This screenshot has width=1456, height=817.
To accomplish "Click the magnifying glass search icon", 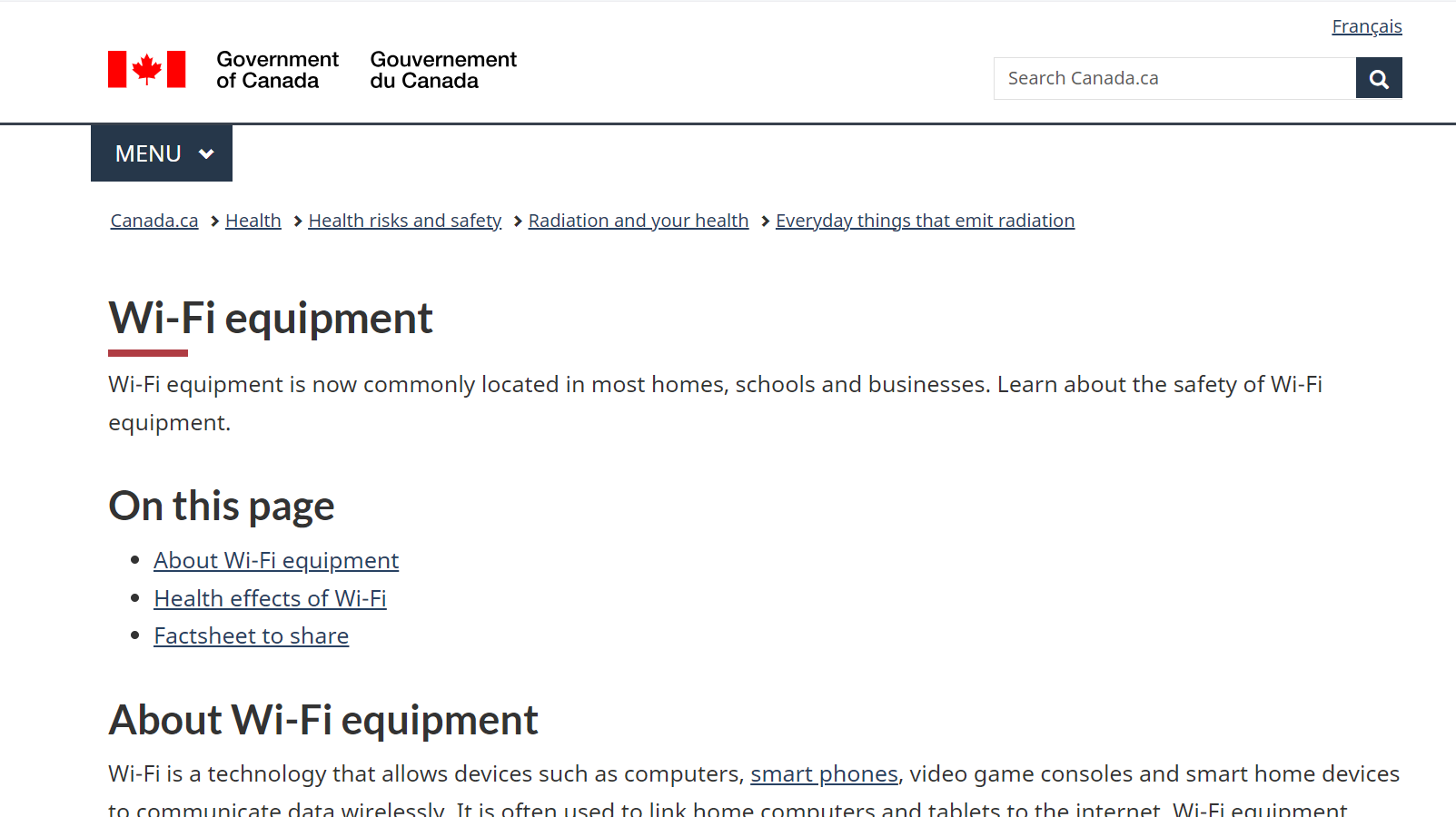I will (x=1378, y=79).
